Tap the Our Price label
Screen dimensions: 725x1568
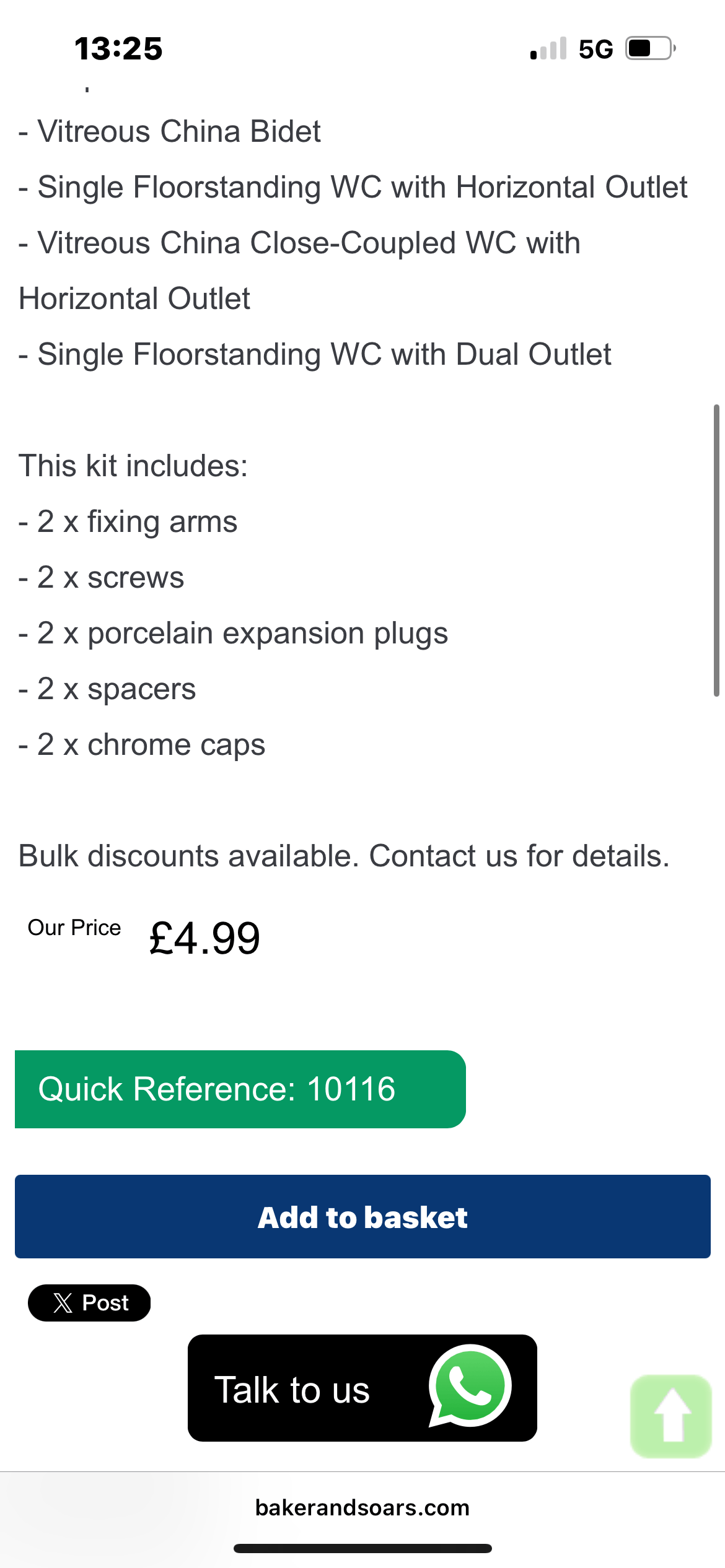coord(74,928)
